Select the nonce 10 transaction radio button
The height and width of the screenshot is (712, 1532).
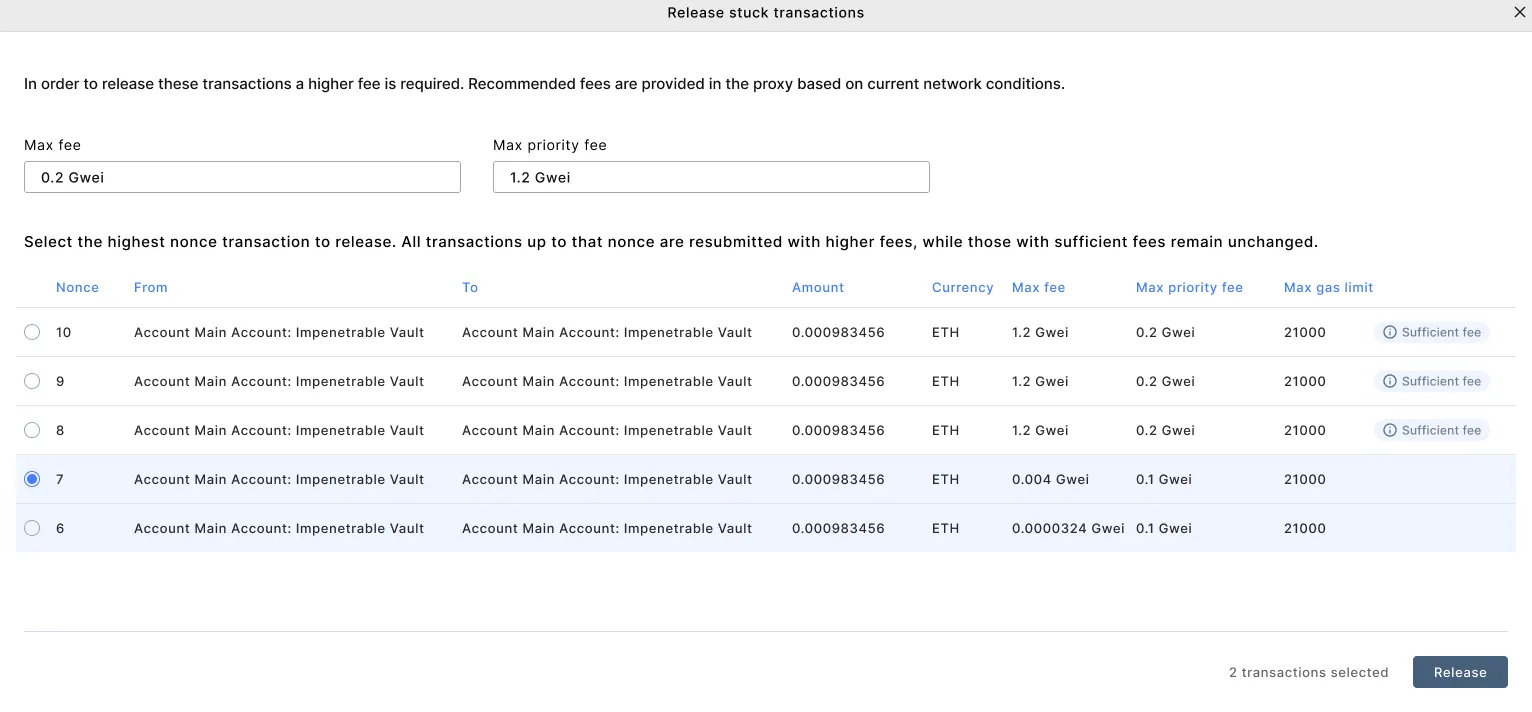click(32, 332)
